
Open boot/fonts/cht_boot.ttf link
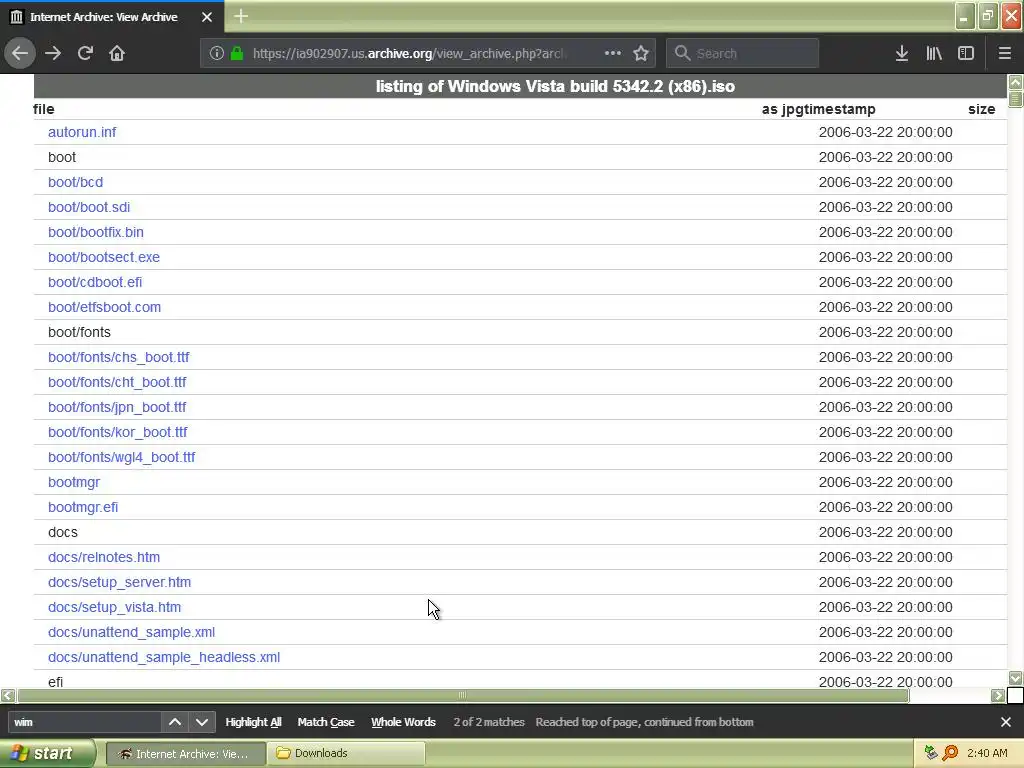click(x=117, y=382)
